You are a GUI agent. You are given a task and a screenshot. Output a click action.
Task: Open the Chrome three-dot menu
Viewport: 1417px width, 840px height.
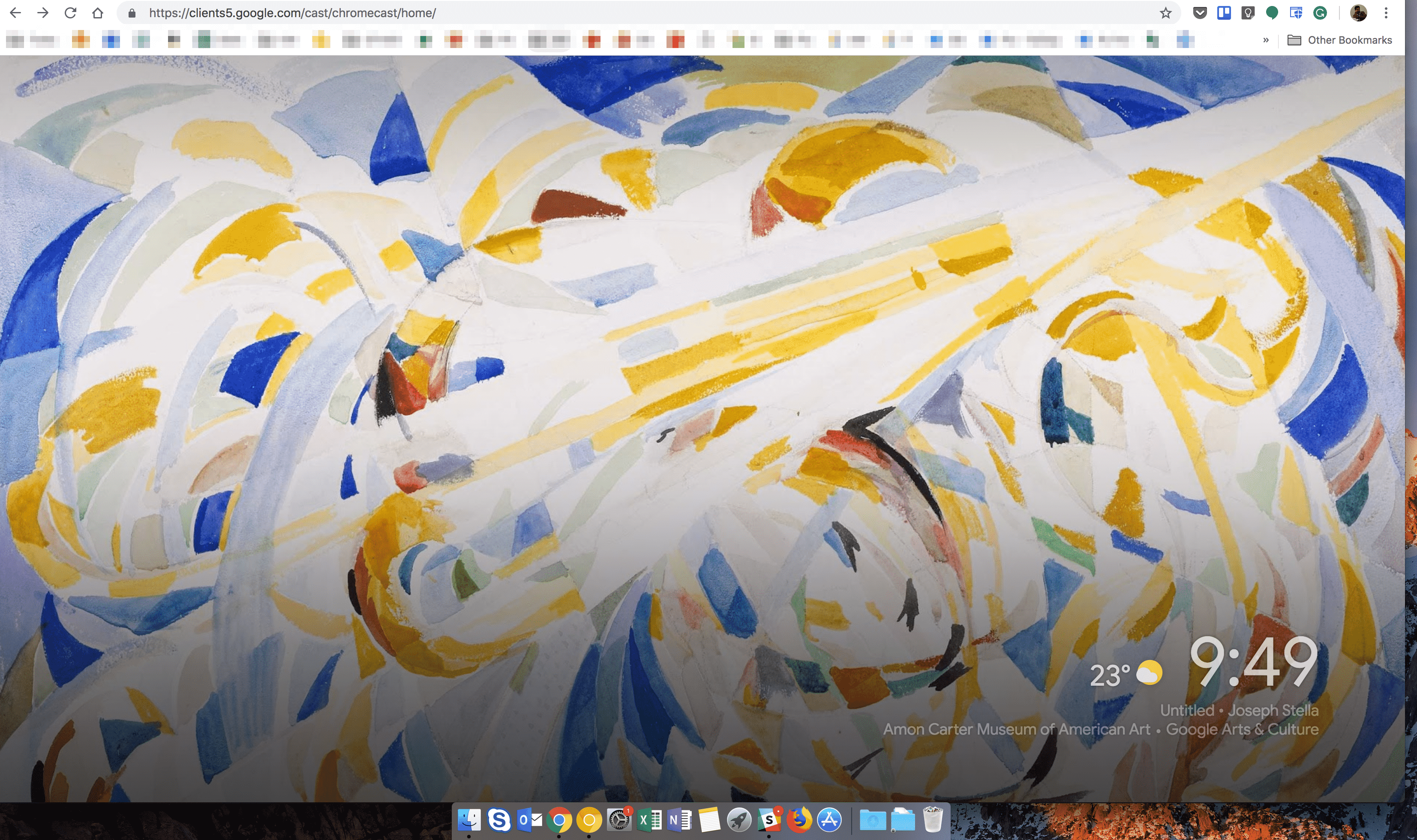click(x=1386, y=12)
